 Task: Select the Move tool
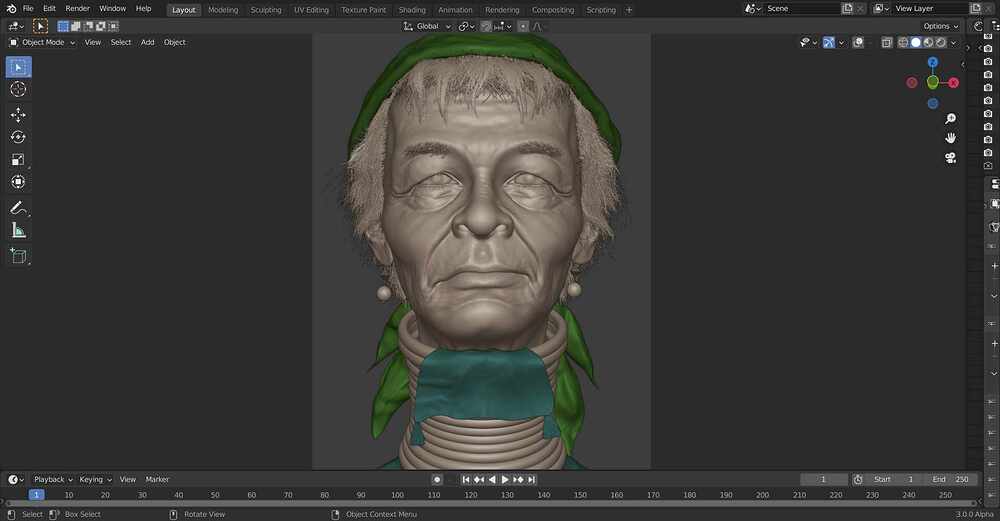pyautogui.click(x=18, y=115)
